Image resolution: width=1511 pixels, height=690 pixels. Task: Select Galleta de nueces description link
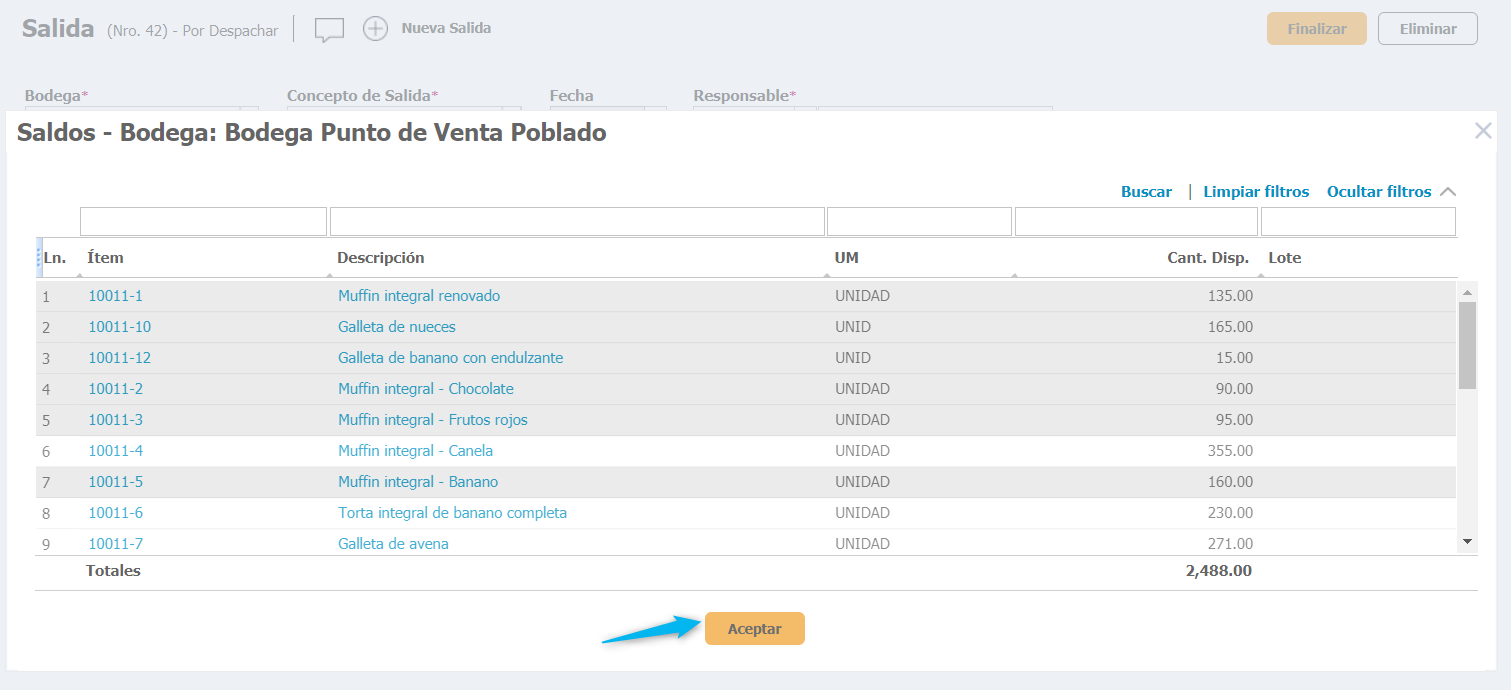[396, 327]
